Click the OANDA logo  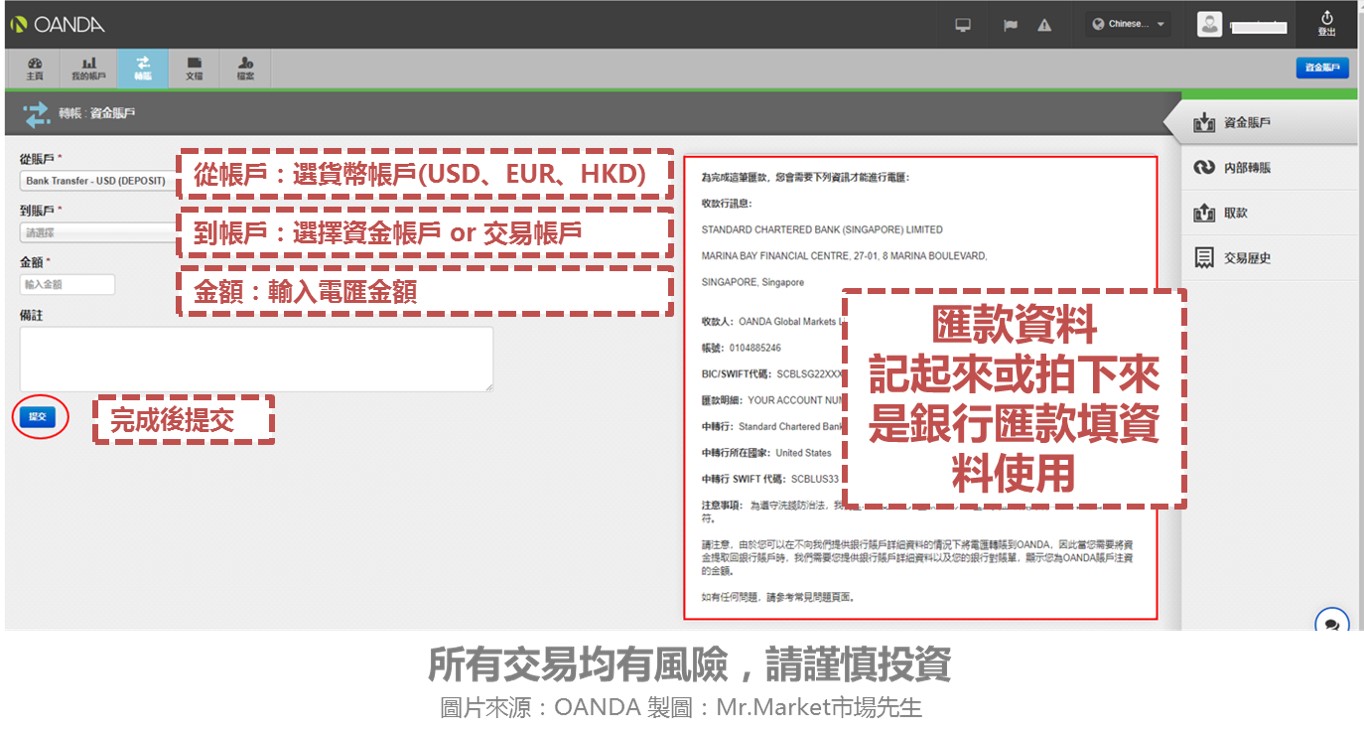pos(57,24)
